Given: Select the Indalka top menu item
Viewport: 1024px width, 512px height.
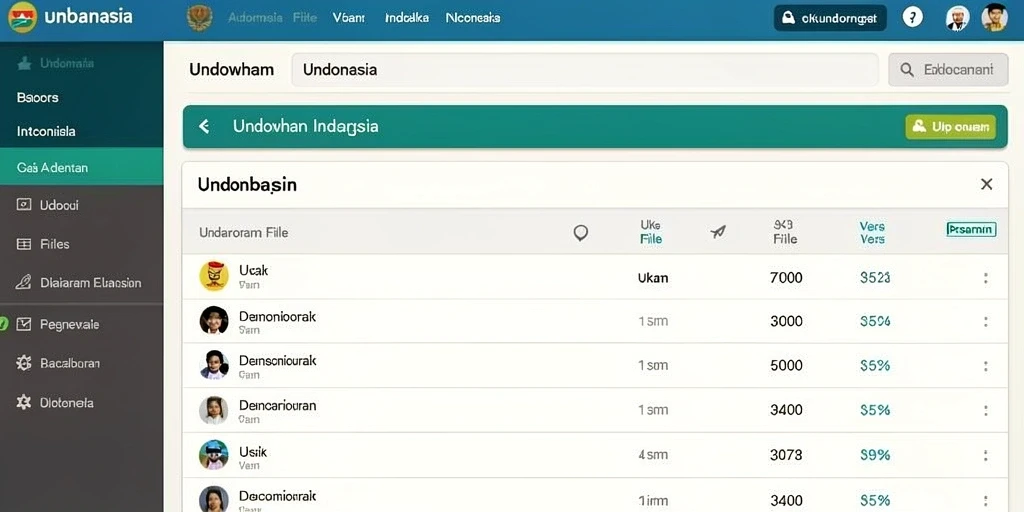Looking at the screenshot, I should click(x=407, y=18).
